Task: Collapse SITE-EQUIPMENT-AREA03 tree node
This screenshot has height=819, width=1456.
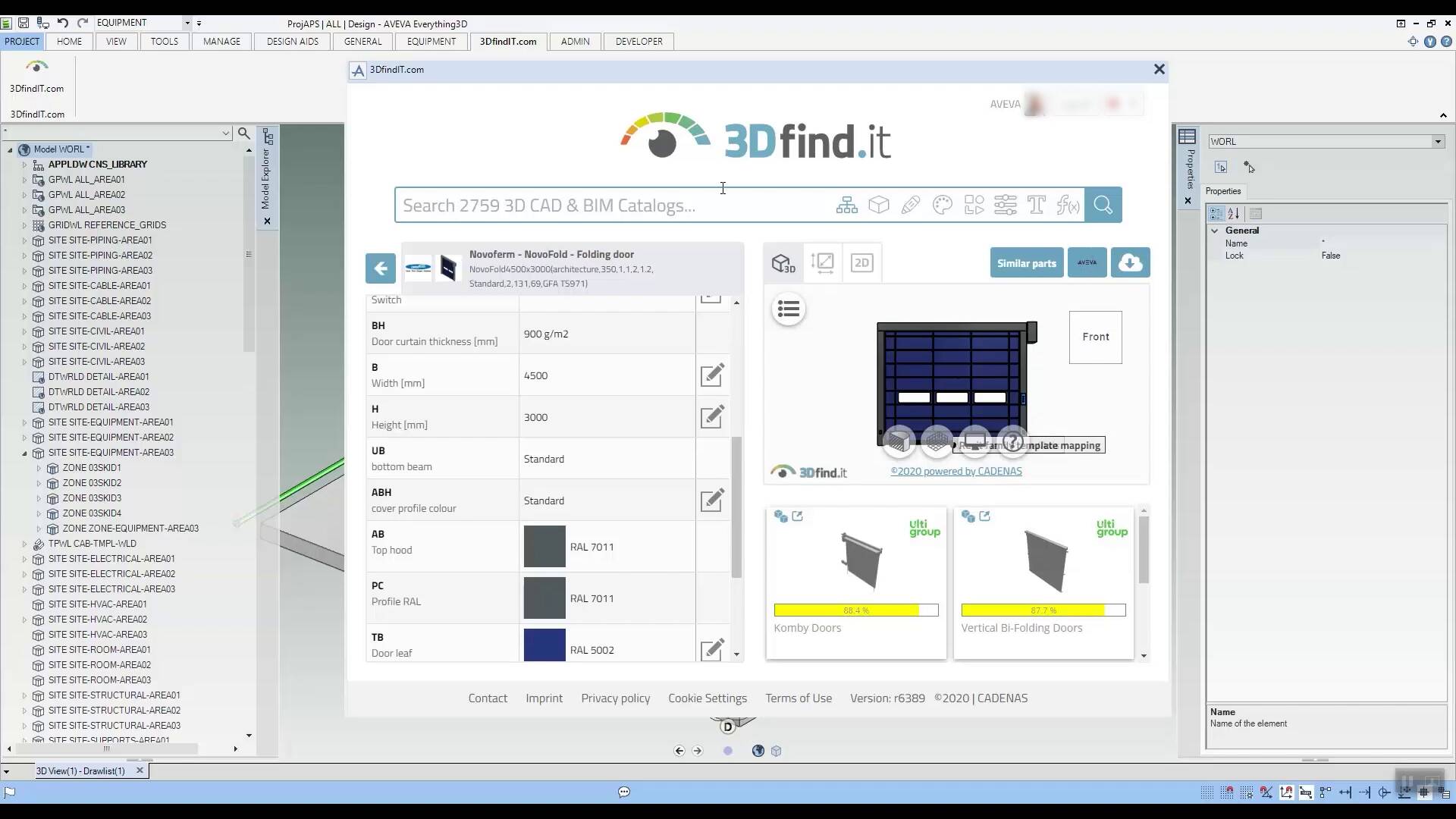Action: pos(24,453)
